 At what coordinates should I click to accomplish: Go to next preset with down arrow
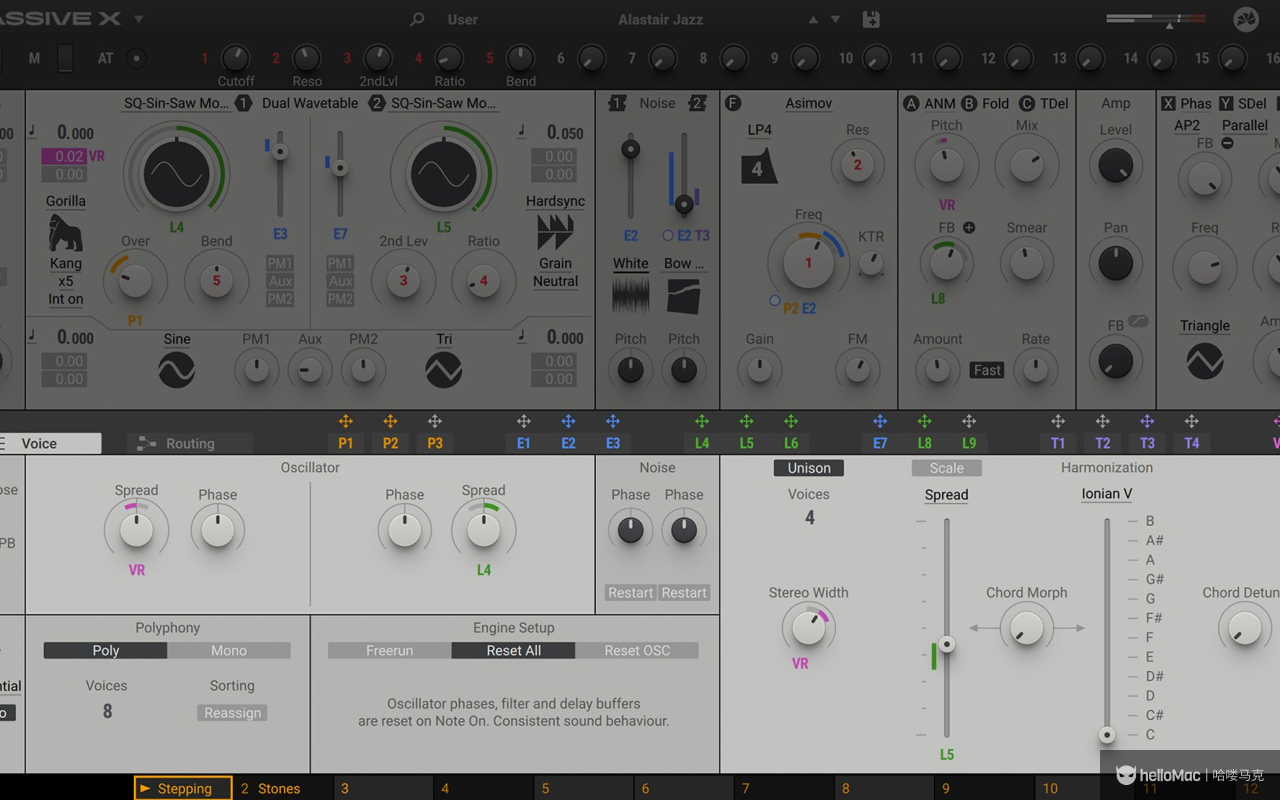pyautogui.click(x=836, y=19)
